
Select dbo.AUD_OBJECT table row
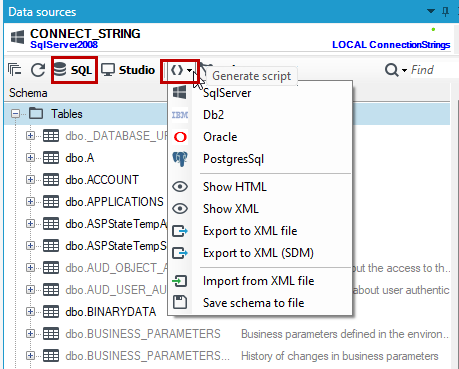click(x=116, y=268)
